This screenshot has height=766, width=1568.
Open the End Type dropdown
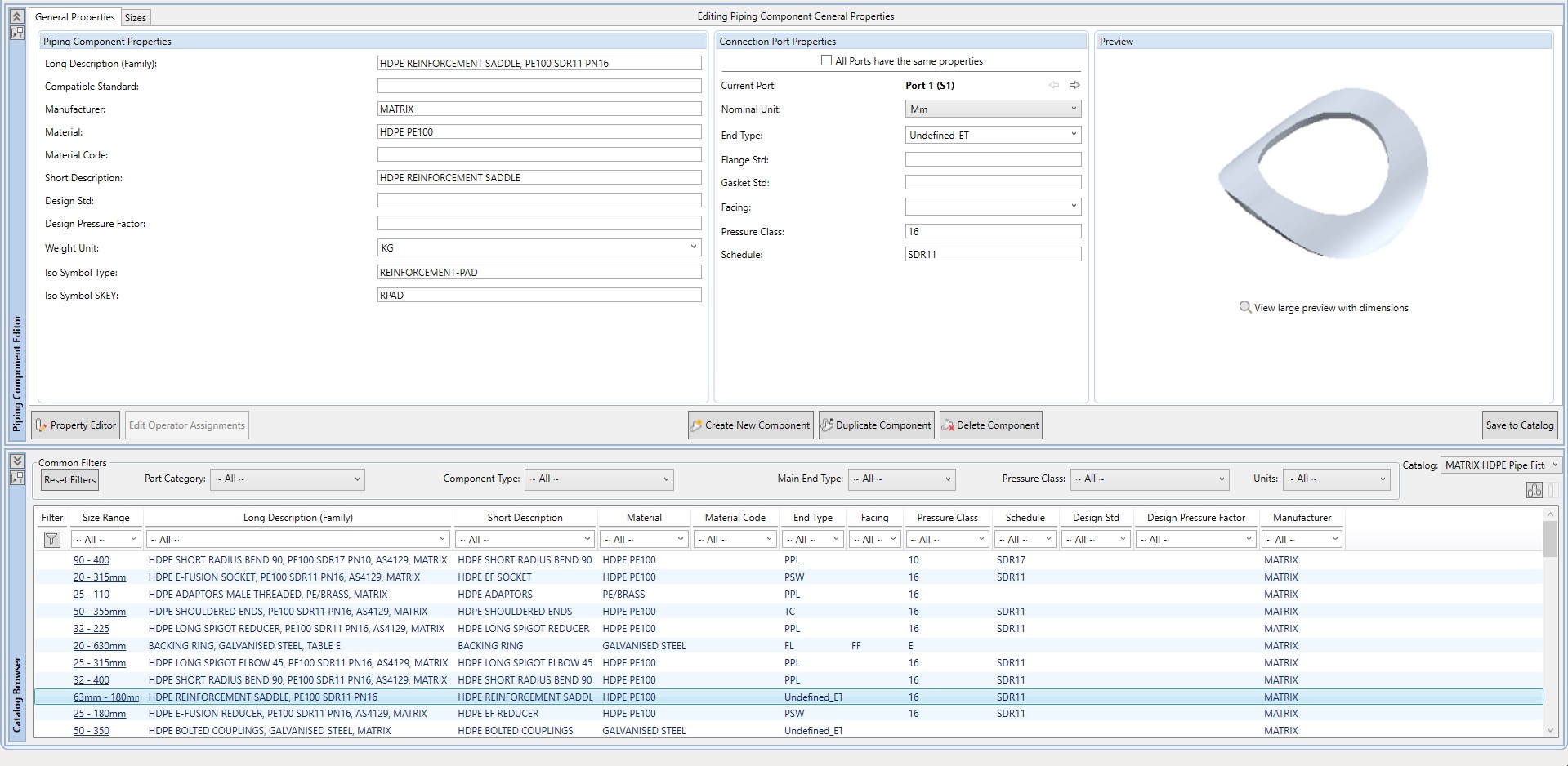tap(993, 135)
